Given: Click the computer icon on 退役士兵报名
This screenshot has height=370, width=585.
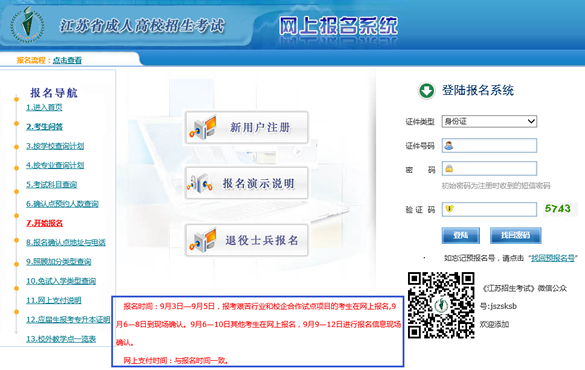Looking at the screenshot, I should tap(203, 240).
